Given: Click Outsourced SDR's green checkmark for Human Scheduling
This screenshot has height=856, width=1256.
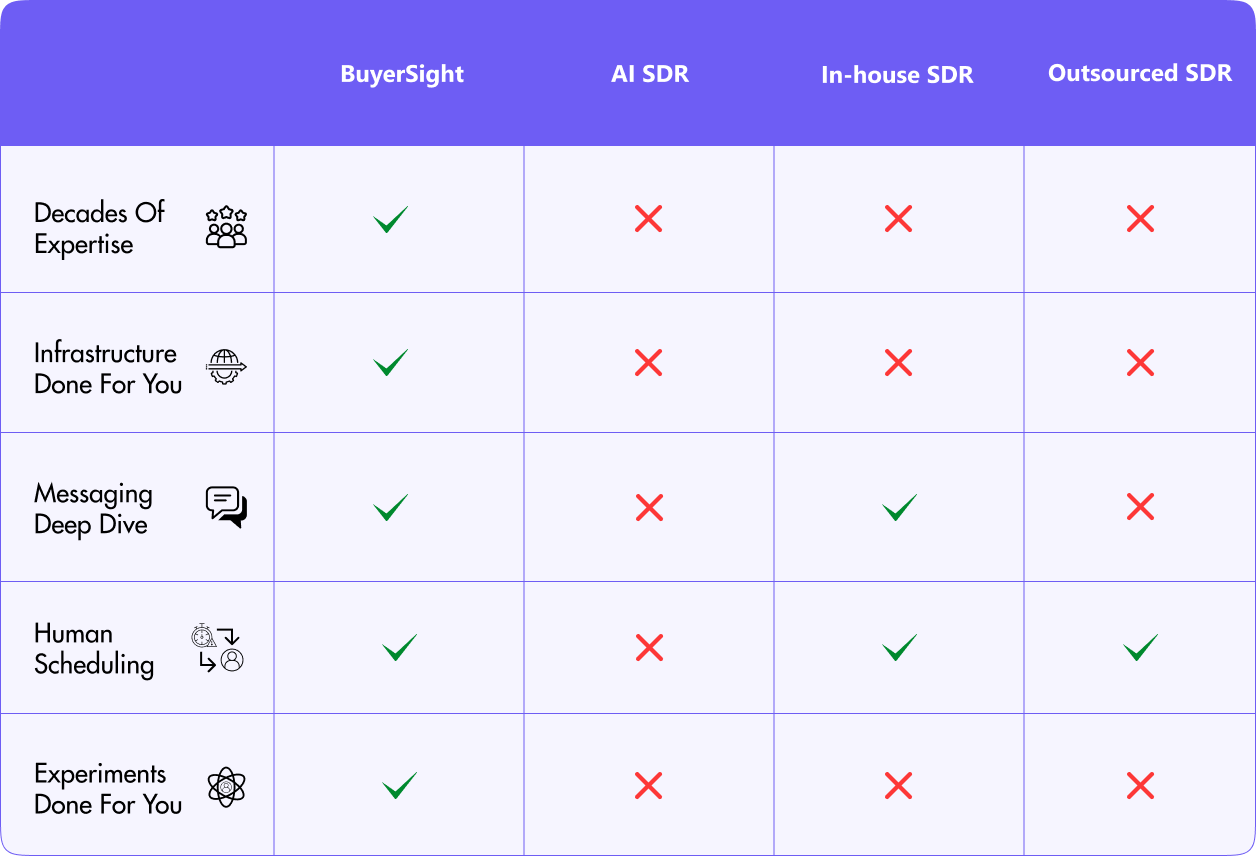Looking at the screenshot, I should coord(1141,647).
